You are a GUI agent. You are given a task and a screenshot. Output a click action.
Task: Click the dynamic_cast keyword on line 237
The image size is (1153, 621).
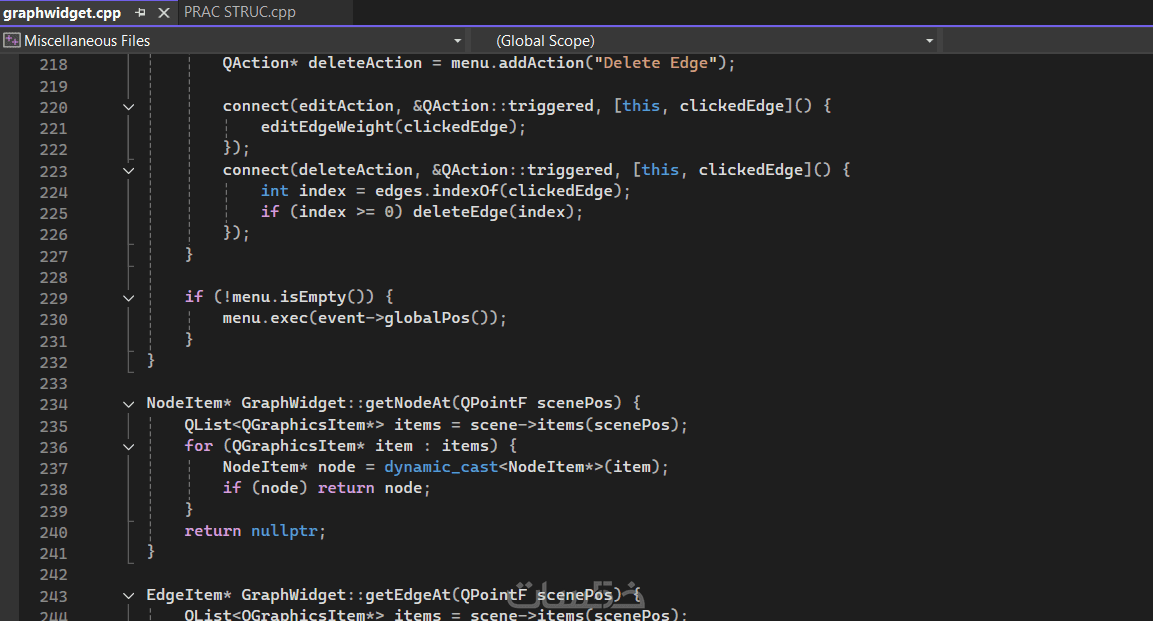click(x=440, y=467)
